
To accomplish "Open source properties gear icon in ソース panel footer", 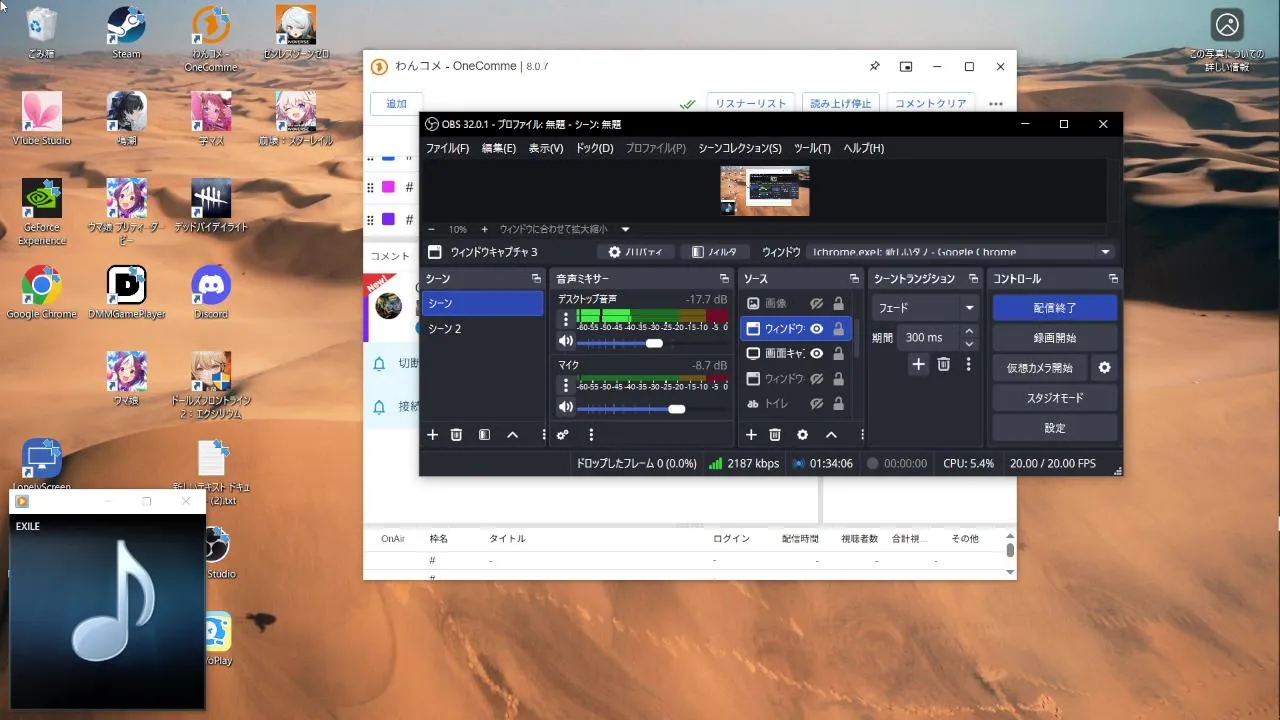I will pos(802,435).
